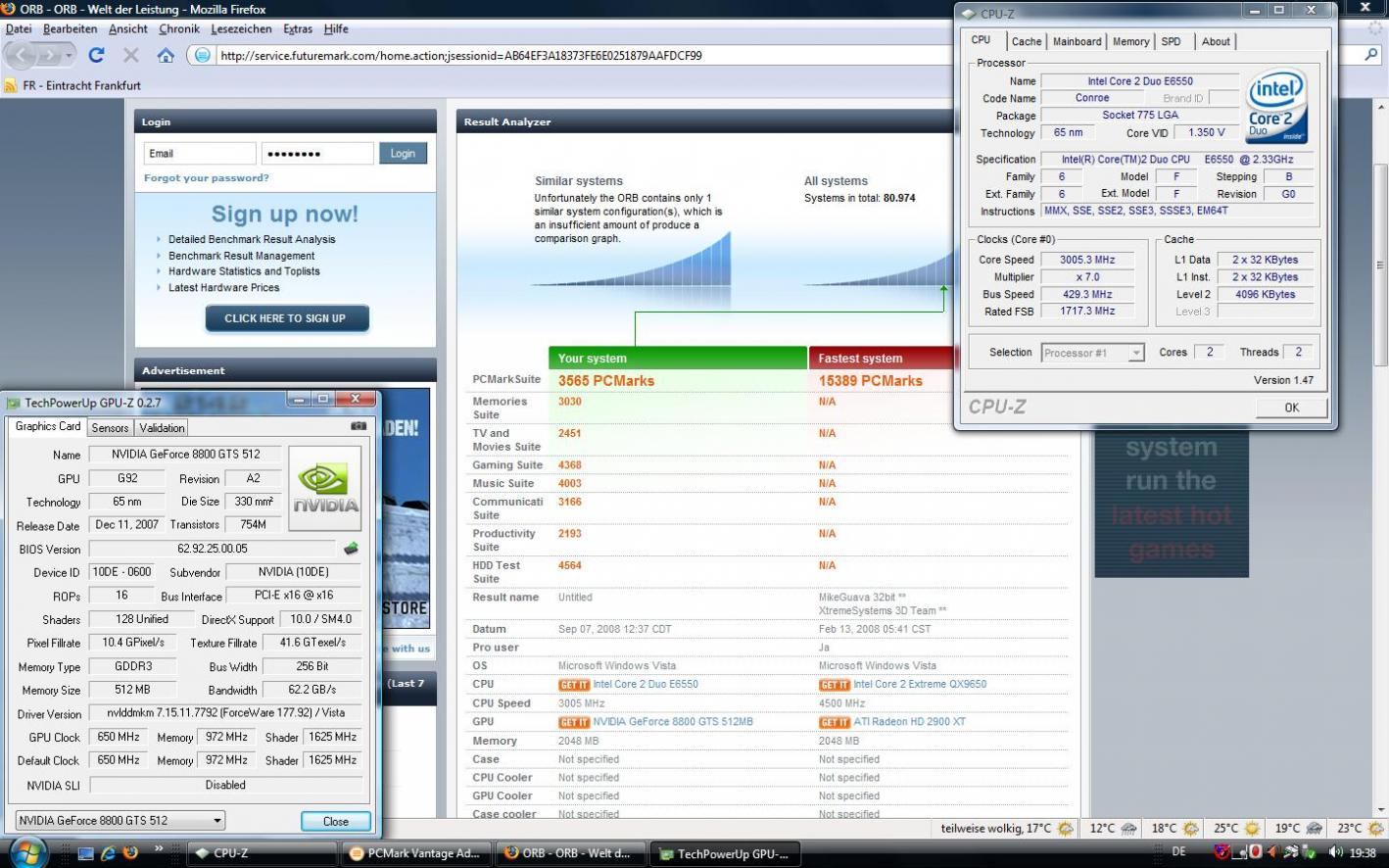Click the stop loading X icon
This screenshot has height=868, width=1389.
pos(131,56)
